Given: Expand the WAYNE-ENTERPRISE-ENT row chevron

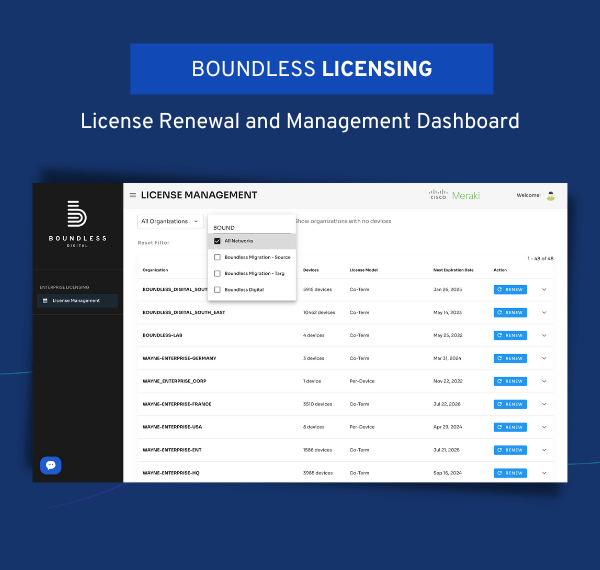Looking at the screenshot, I should point(544,450).
